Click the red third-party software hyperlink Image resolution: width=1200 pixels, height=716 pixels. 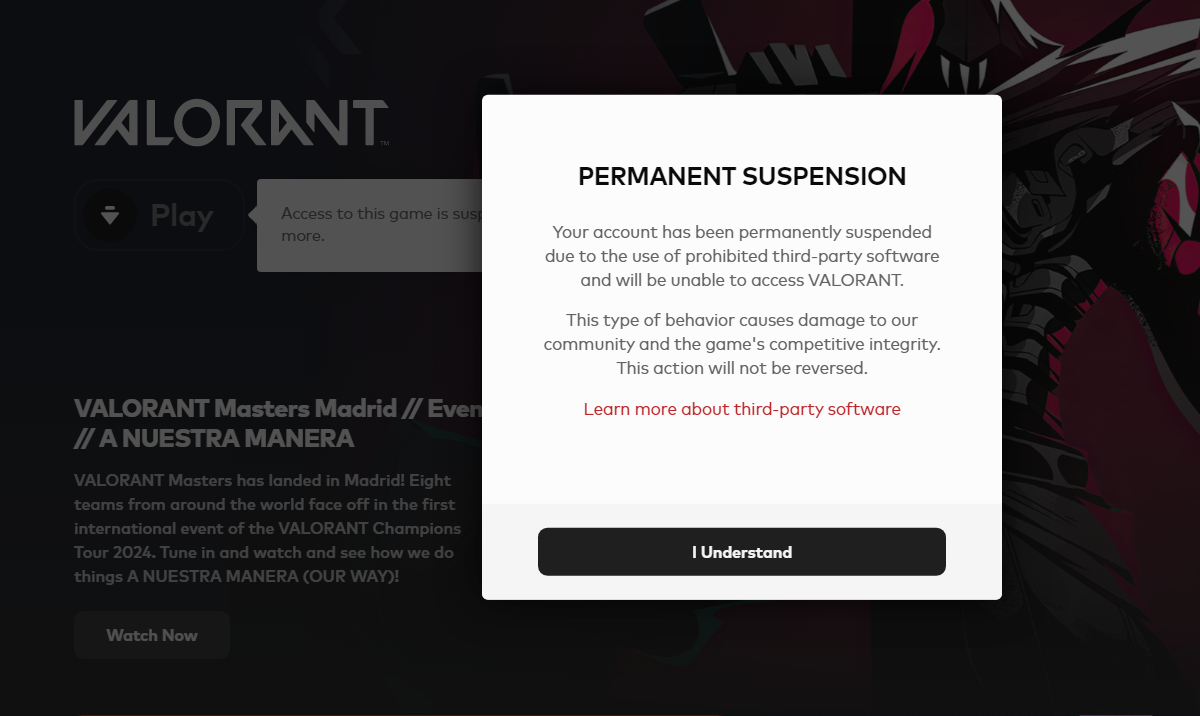(x=742, y=408)
